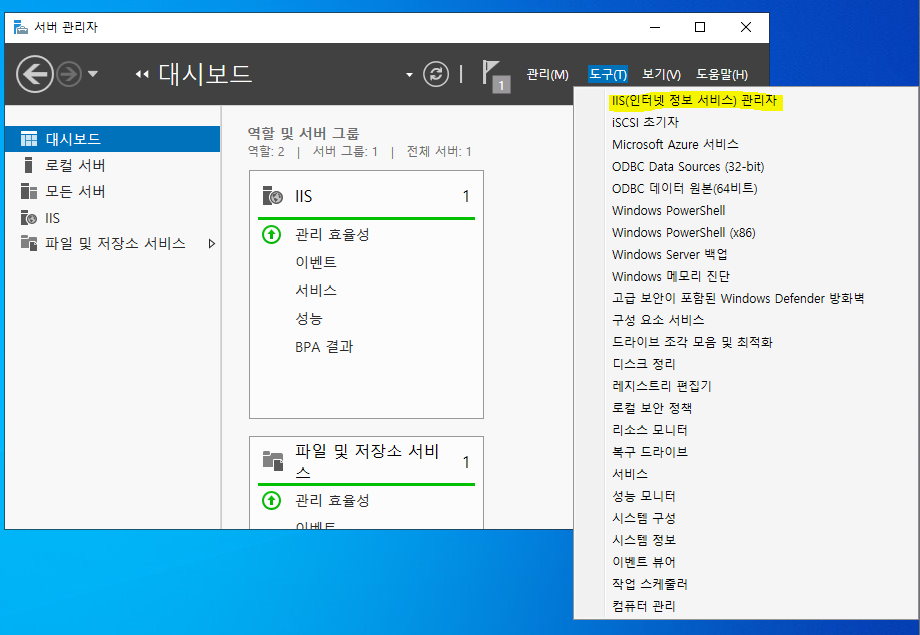This screenshot has height=635, width=920.
Task: Open 작업 스케줄러 from menu
Action: point(650,584)
